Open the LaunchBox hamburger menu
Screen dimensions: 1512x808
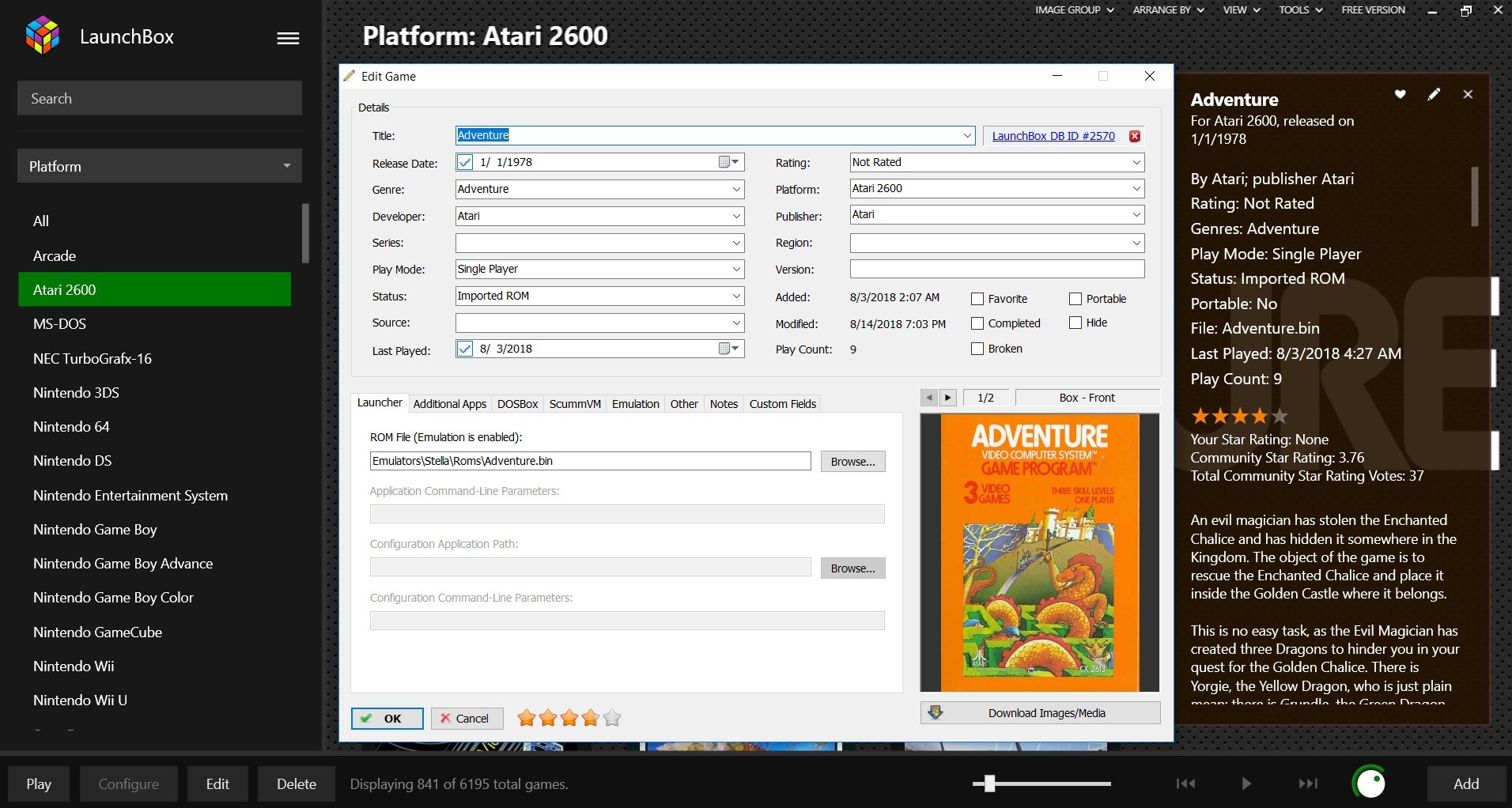[x=288, y=38]
